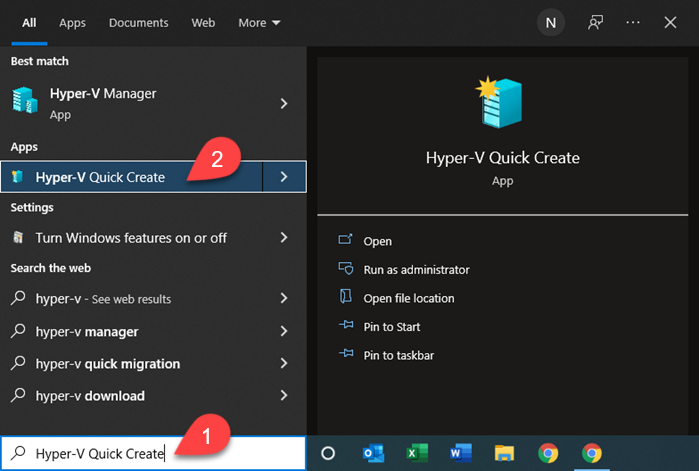Click the N user account avatar

551,23
